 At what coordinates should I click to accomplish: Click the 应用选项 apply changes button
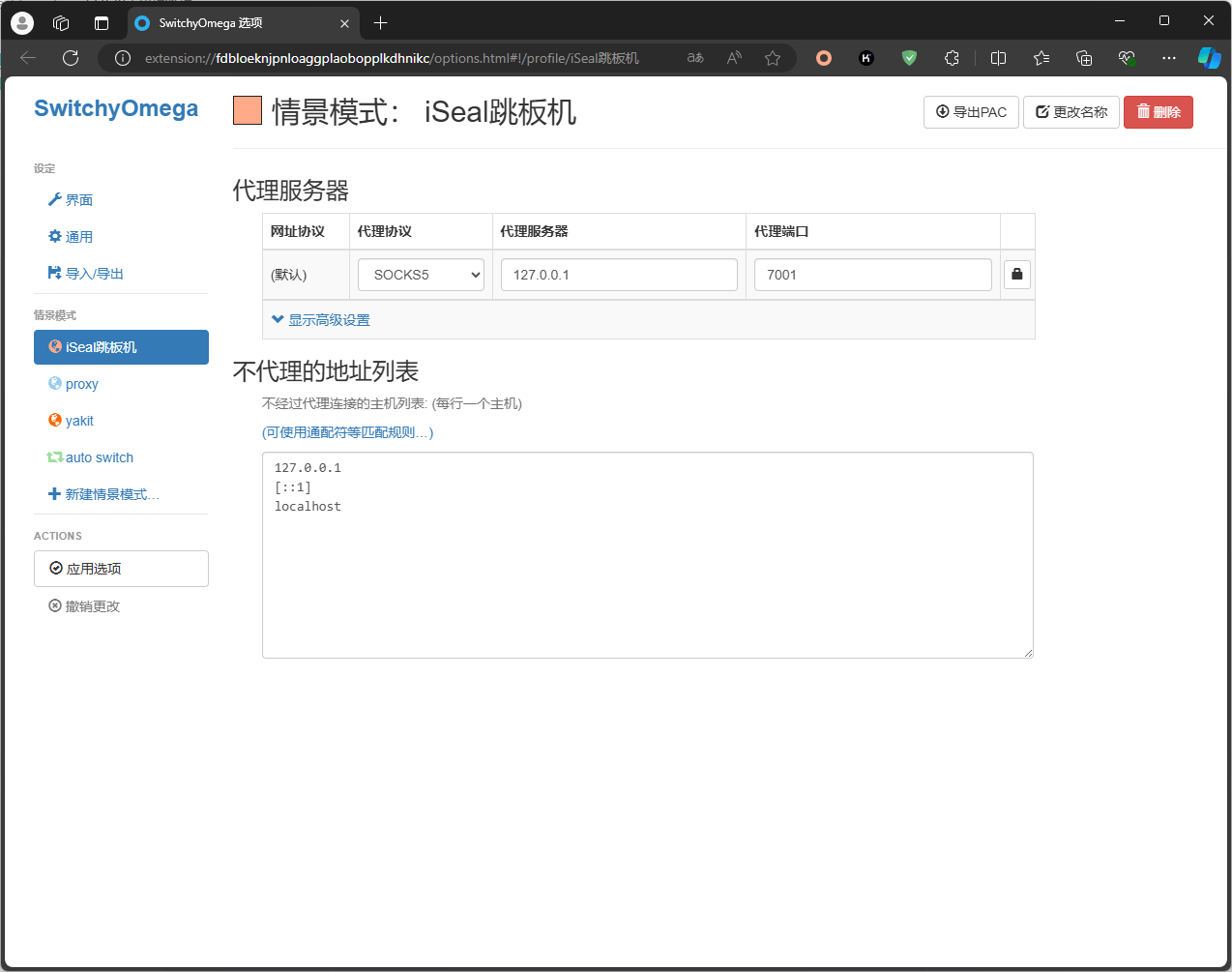pos(121,569)
